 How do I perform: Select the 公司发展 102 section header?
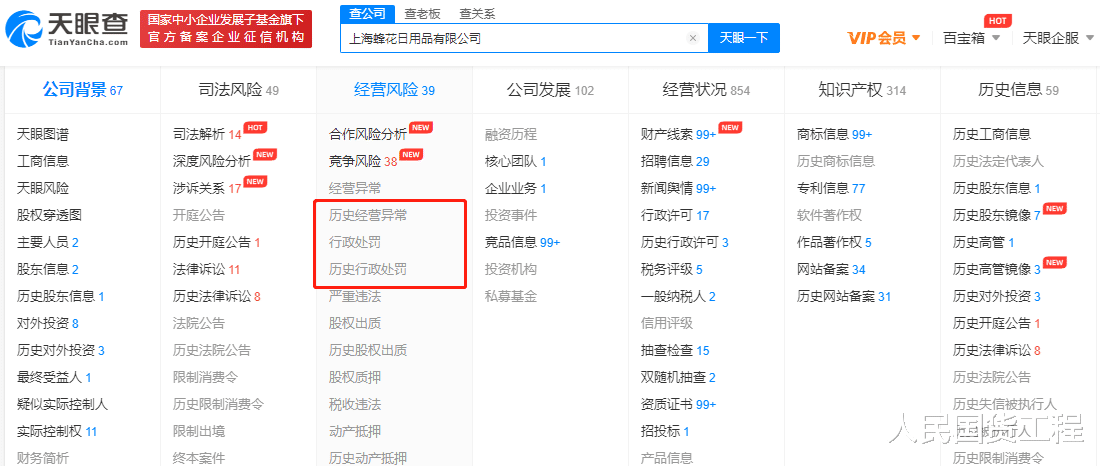click(x=551, y=90)
